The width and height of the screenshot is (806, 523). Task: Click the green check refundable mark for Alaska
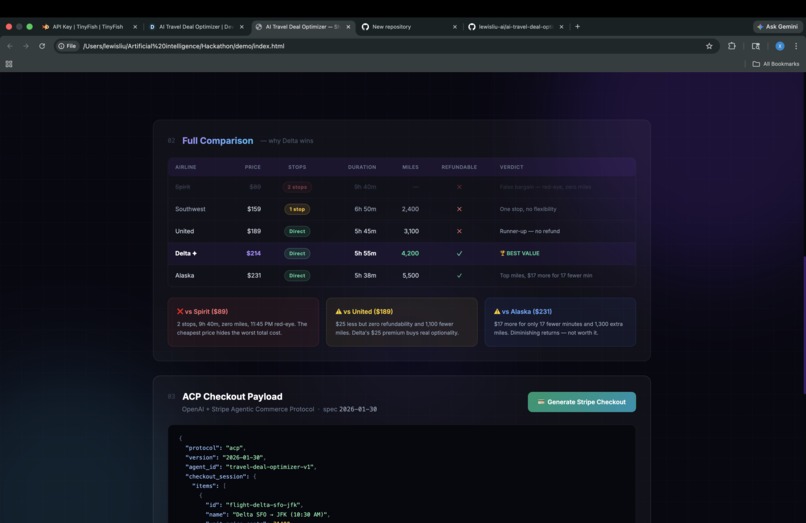460,276
